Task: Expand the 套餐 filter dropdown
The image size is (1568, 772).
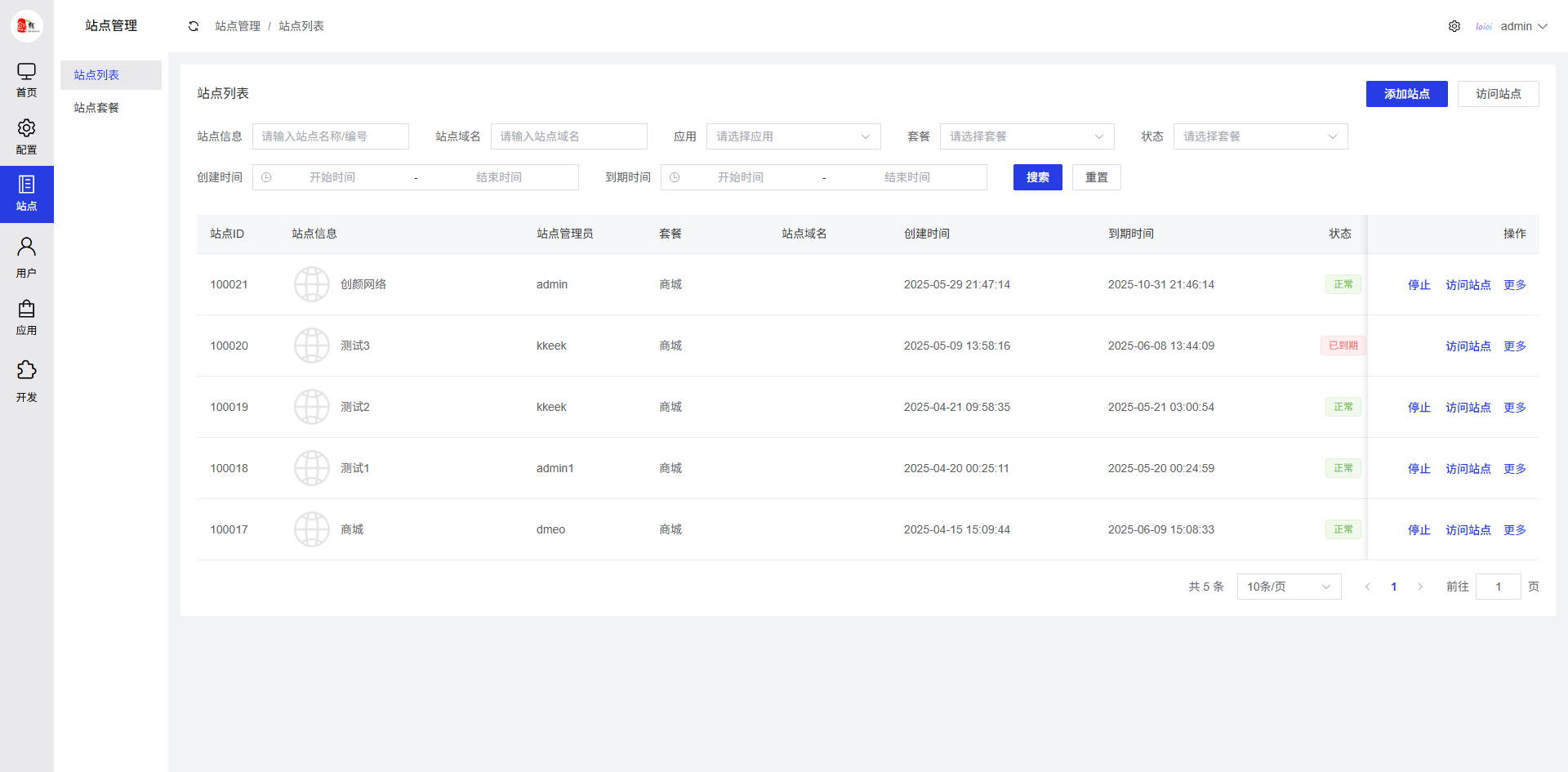Action: coord(1027,136)
